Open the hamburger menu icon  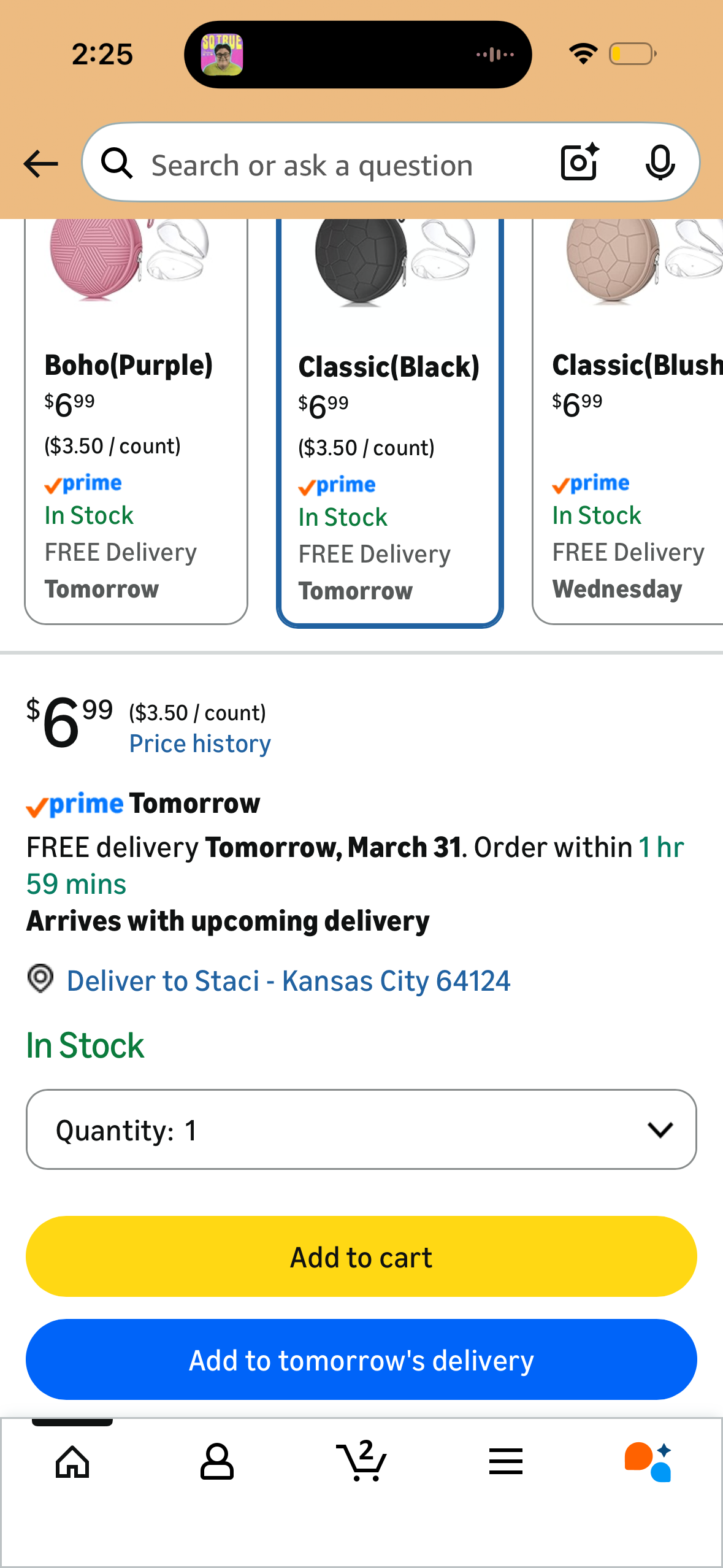(x=506, y=1461)
